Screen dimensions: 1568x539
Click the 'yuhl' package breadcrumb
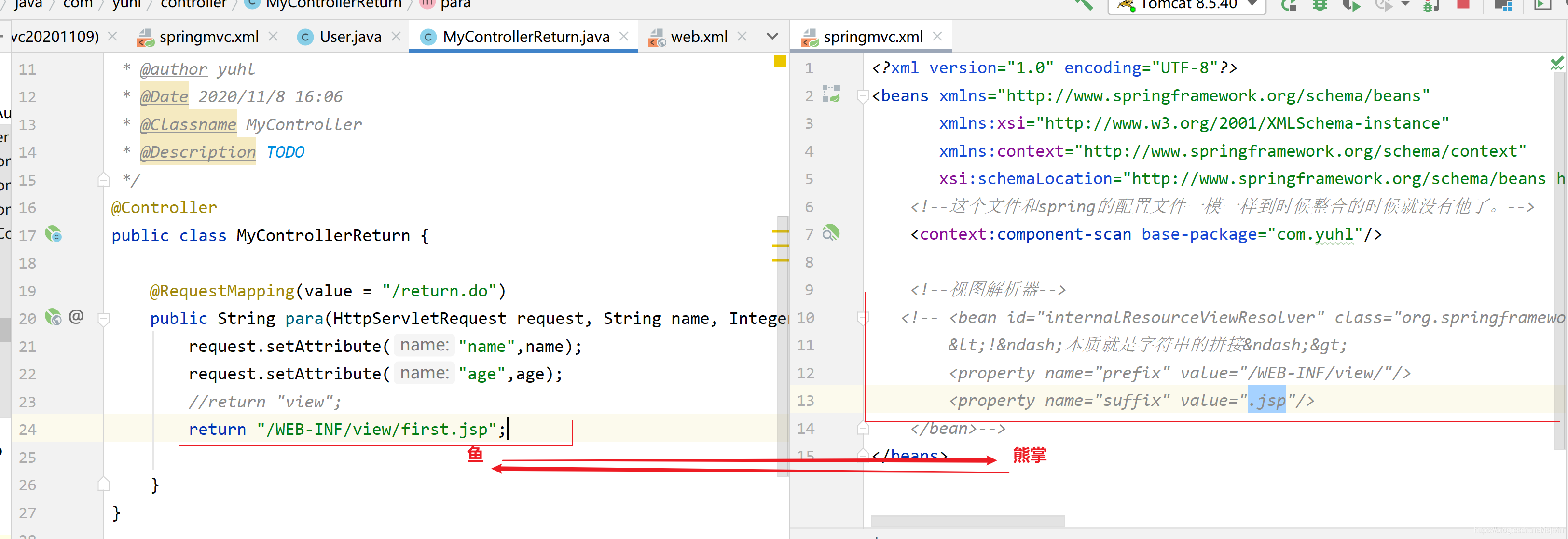click(x=126, y=4)
